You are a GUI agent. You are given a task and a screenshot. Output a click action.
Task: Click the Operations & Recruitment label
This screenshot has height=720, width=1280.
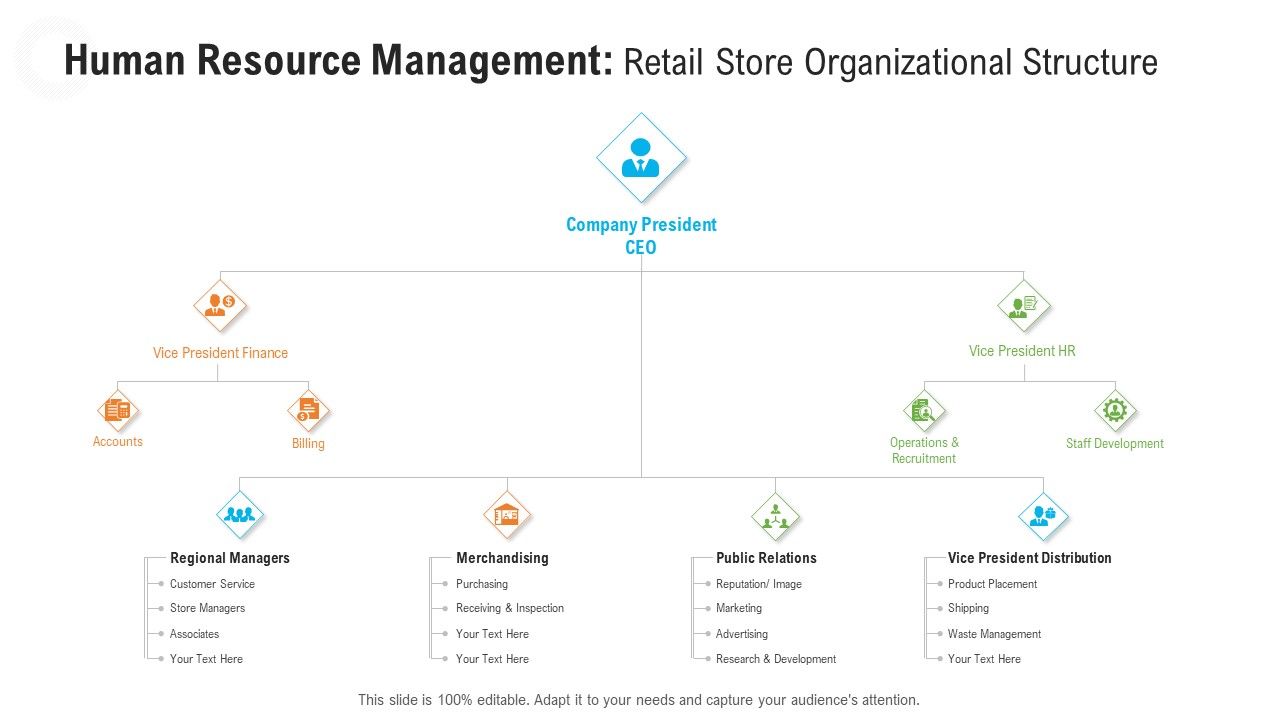click(924, 450)
